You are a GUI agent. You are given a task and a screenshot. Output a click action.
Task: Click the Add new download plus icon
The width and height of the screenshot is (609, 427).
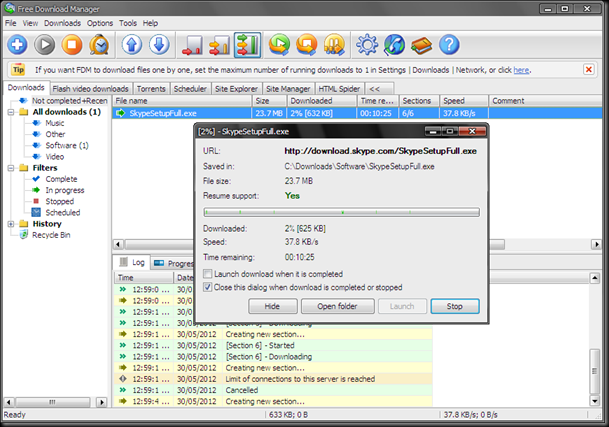[x=17, y=45]
